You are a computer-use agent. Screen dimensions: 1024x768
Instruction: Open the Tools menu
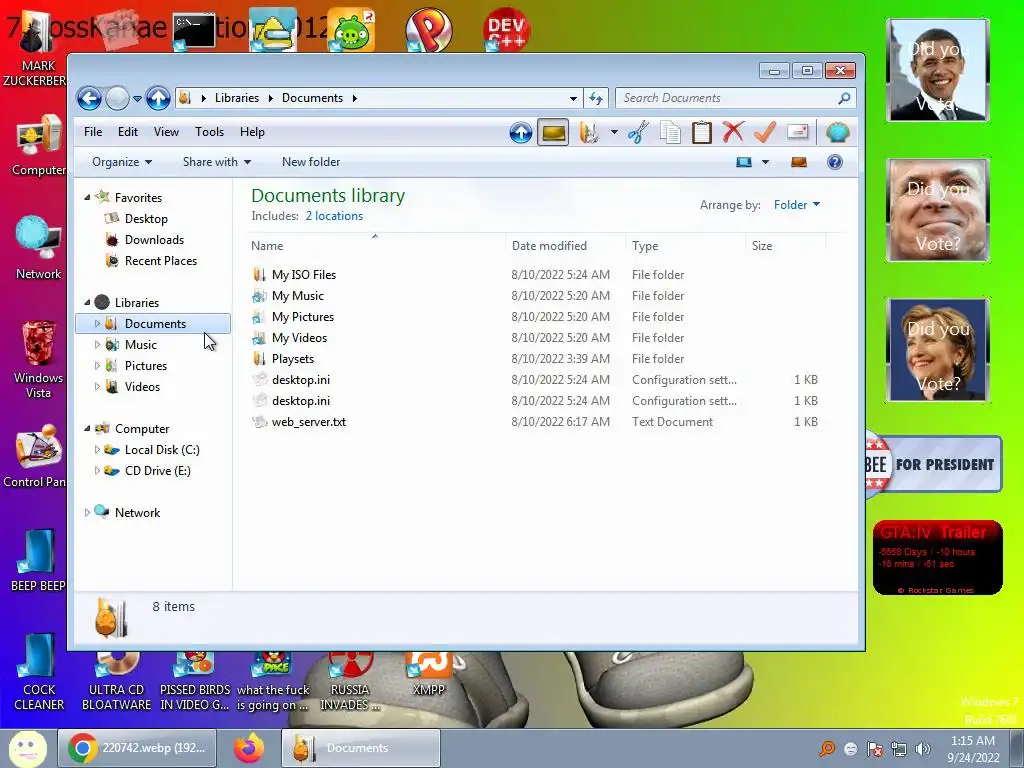coord(209,132)
